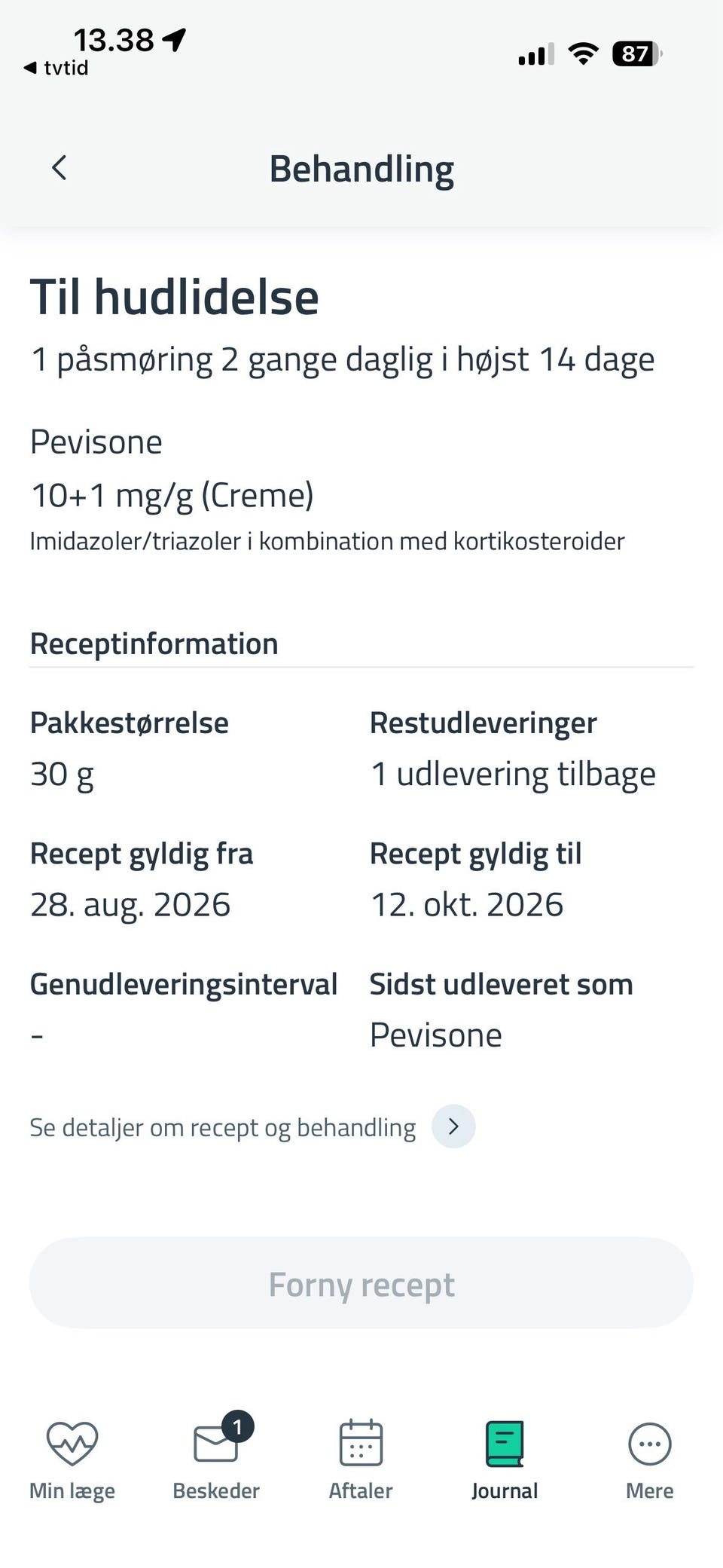Tap the unread message badge showing 1
This screenshot has width=723, height=1568.
237,1426
